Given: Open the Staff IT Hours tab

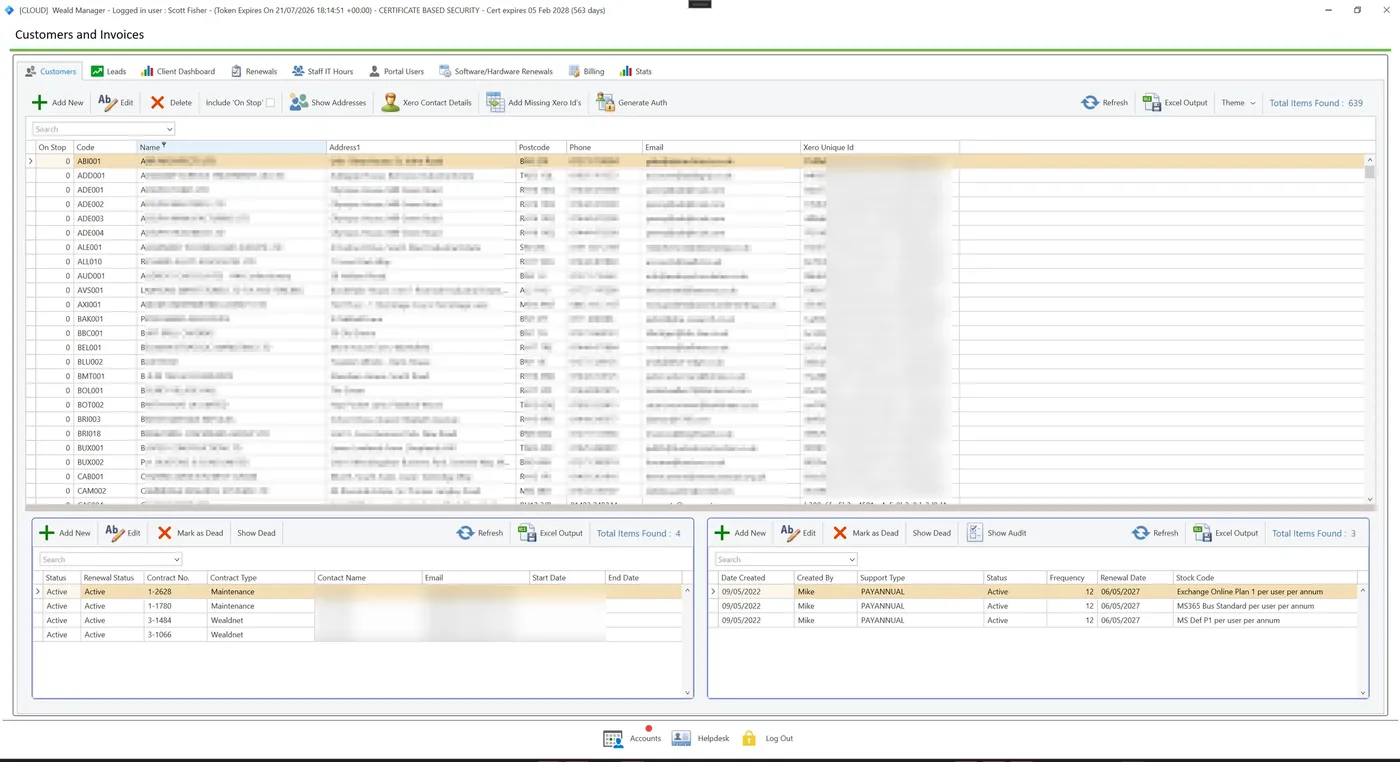Looking at the screenshot, I should [x=322, y=71].
